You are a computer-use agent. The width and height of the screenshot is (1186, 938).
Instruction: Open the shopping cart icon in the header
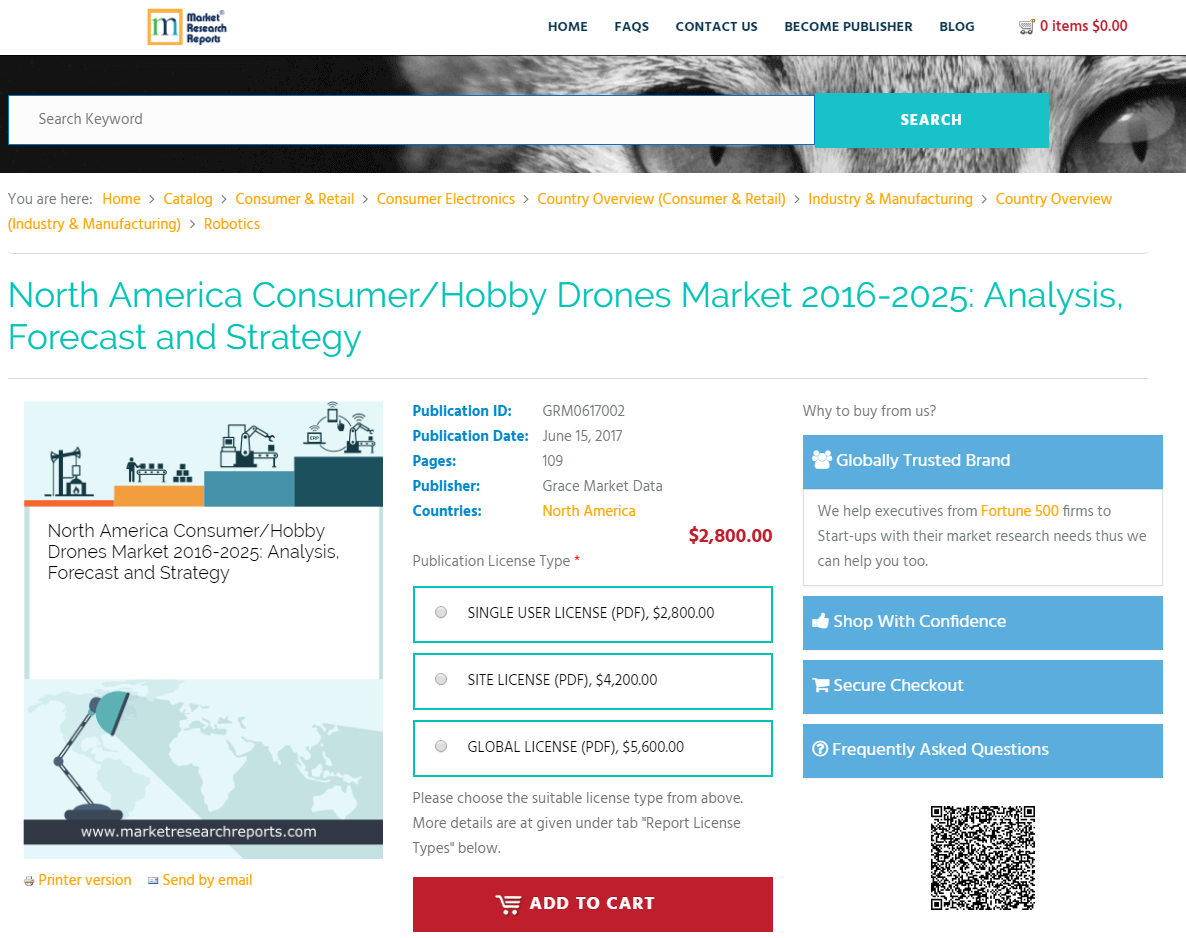(x=1026, y=26)
